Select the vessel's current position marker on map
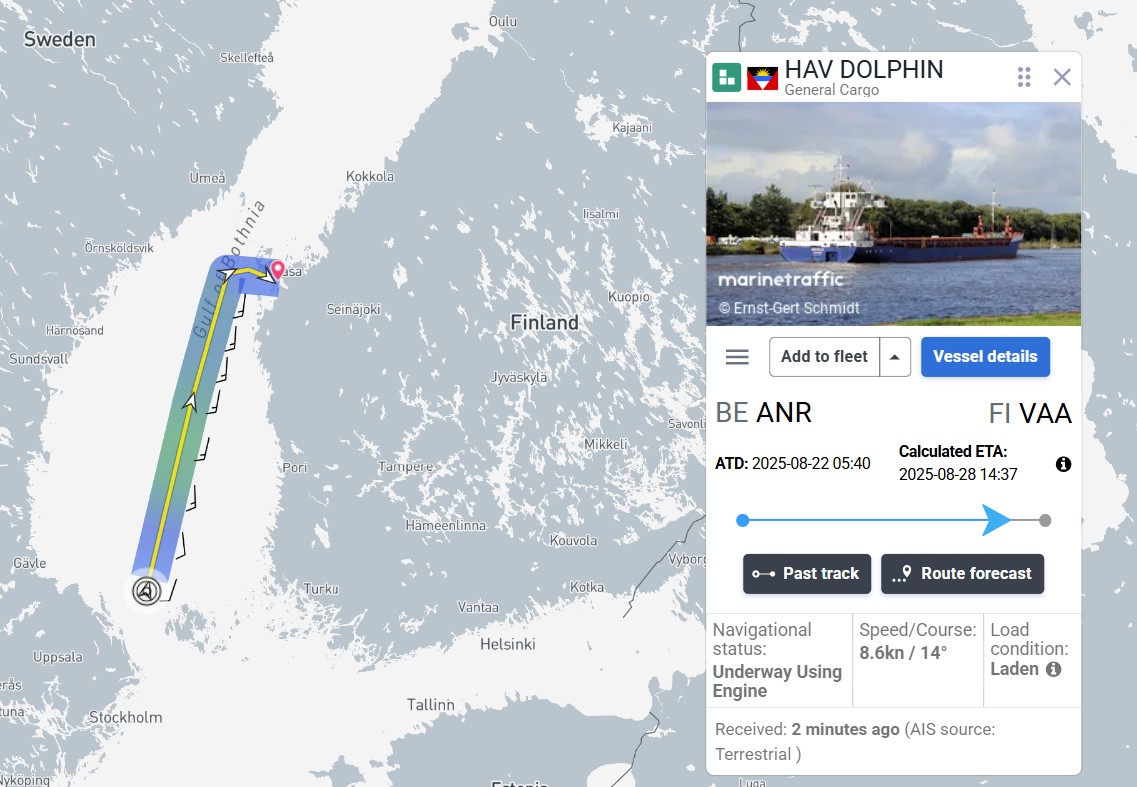 (147, 591)
